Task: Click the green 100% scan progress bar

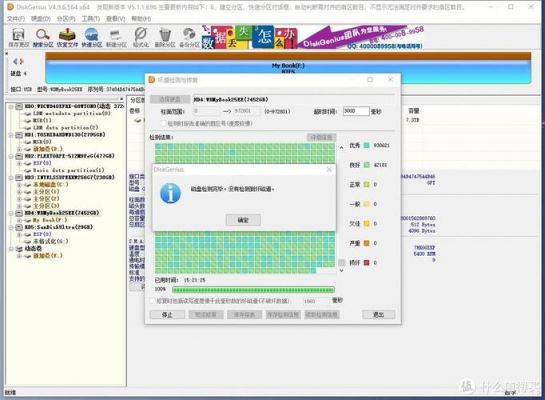Action: pyautogui.click(x=253, y=289)
